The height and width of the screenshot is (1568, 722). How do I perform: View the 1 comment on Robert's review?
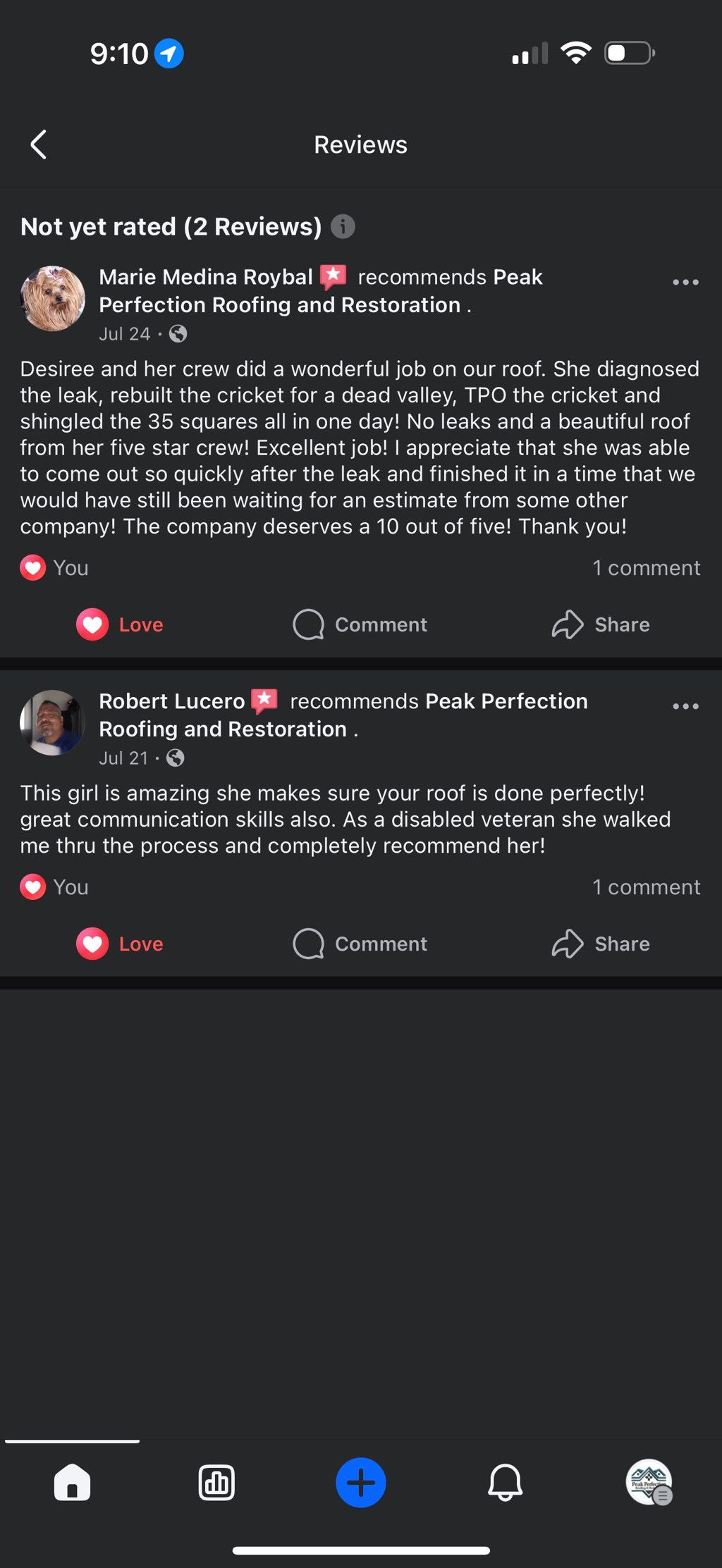(x=646, y=887)
